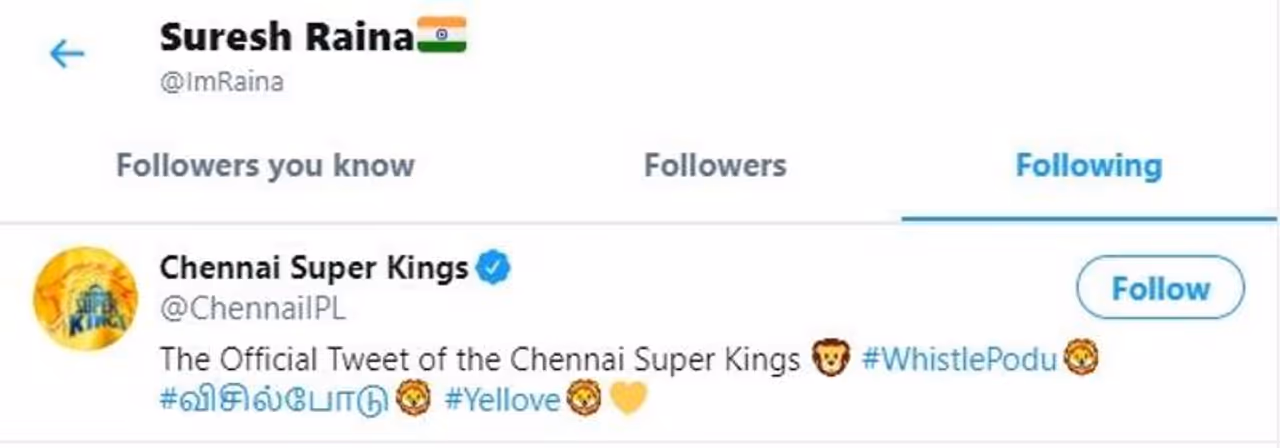
Task: Switch to the Followers tab
Action: point(715,165)
